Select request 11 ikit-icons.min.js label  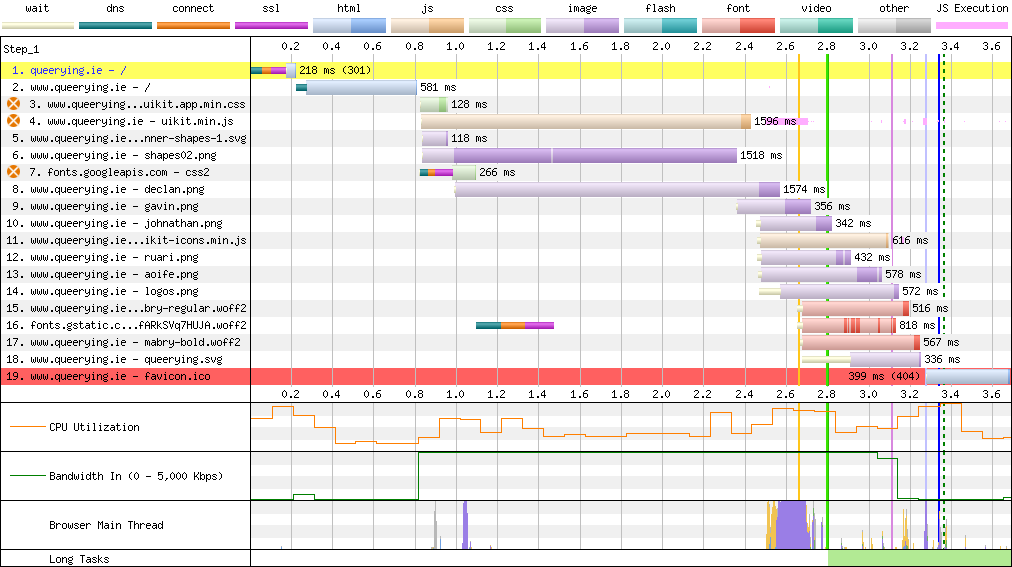[126, 240]
